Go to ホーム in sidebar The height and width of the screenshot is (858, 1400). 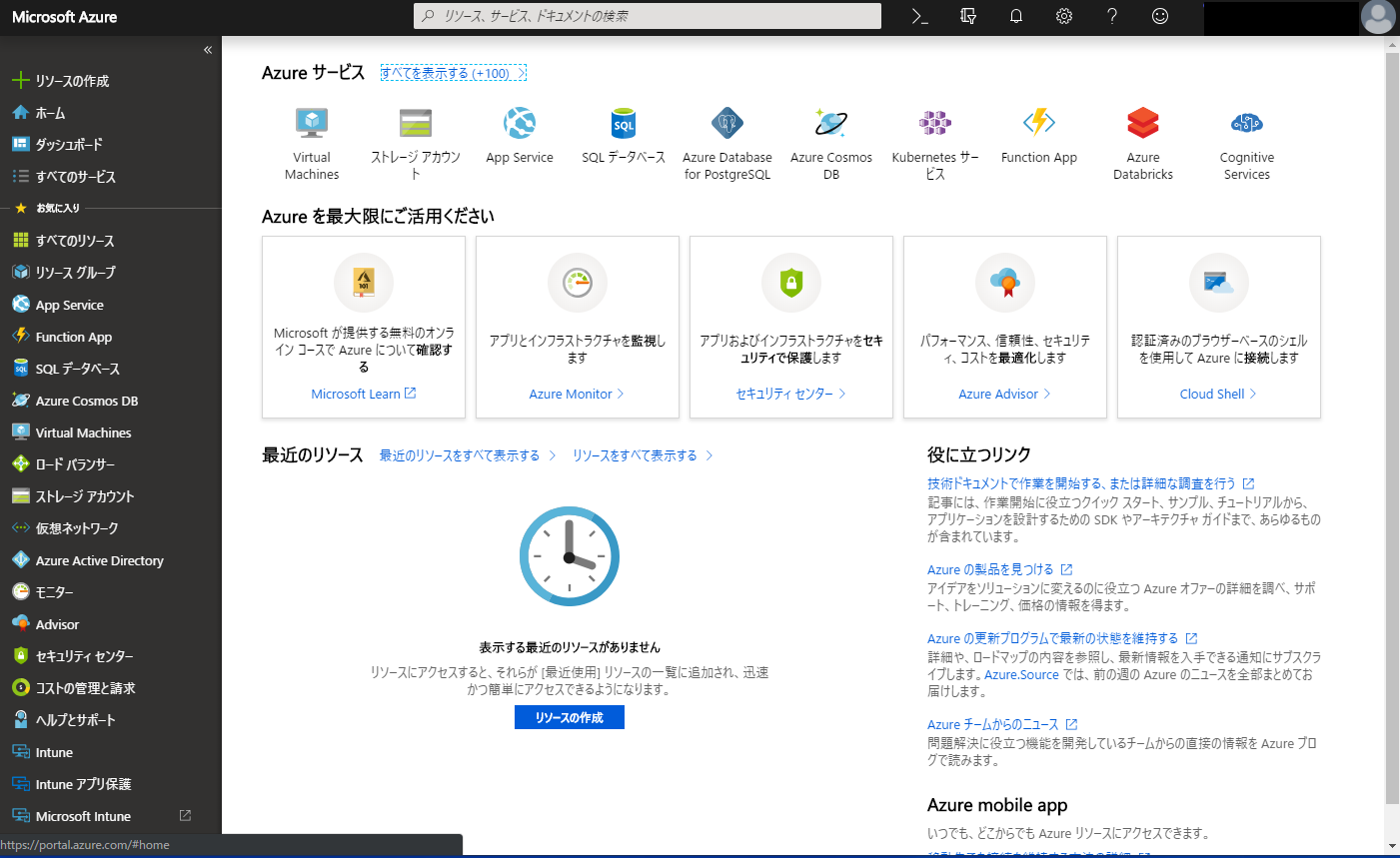pos(110,113)
